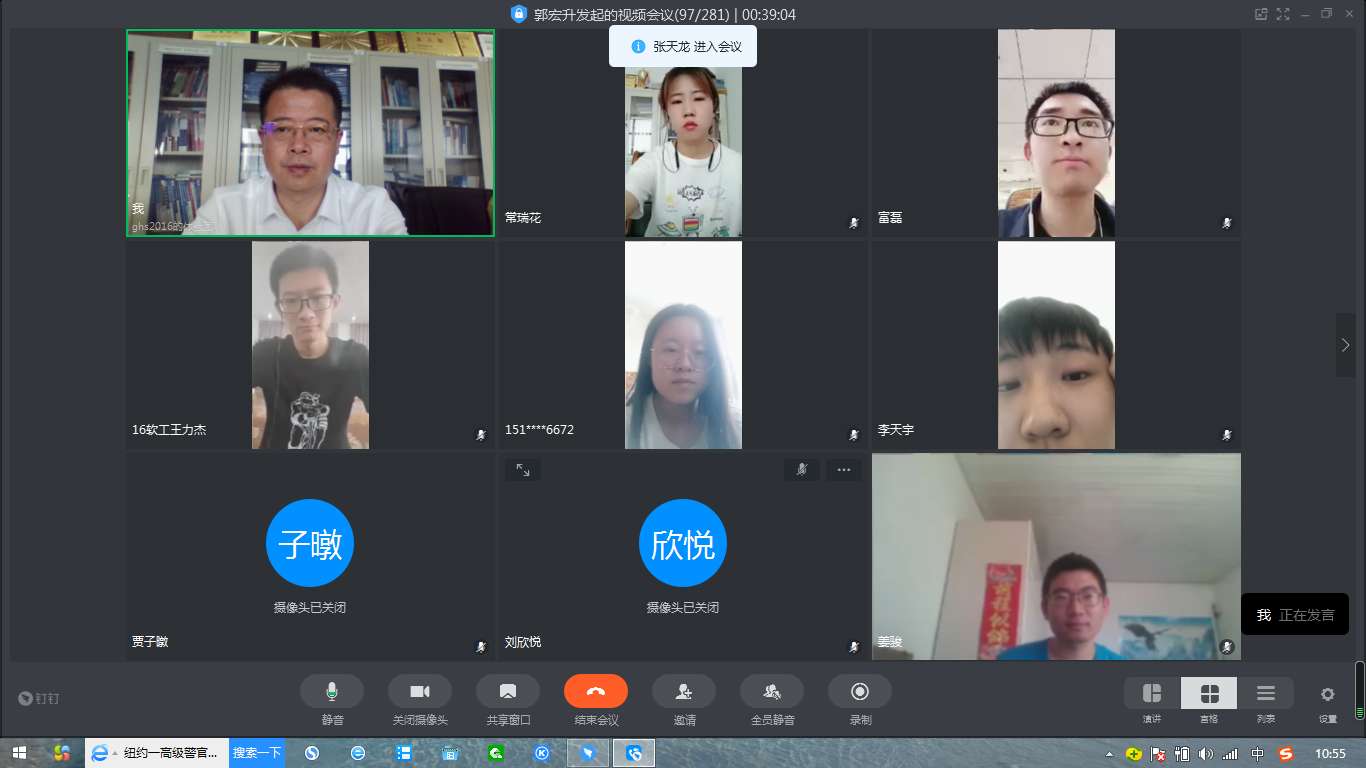The image size is (1366, 768).
Task: Turn off camera via 关闭摄像头
Action: tap(420, 692)
